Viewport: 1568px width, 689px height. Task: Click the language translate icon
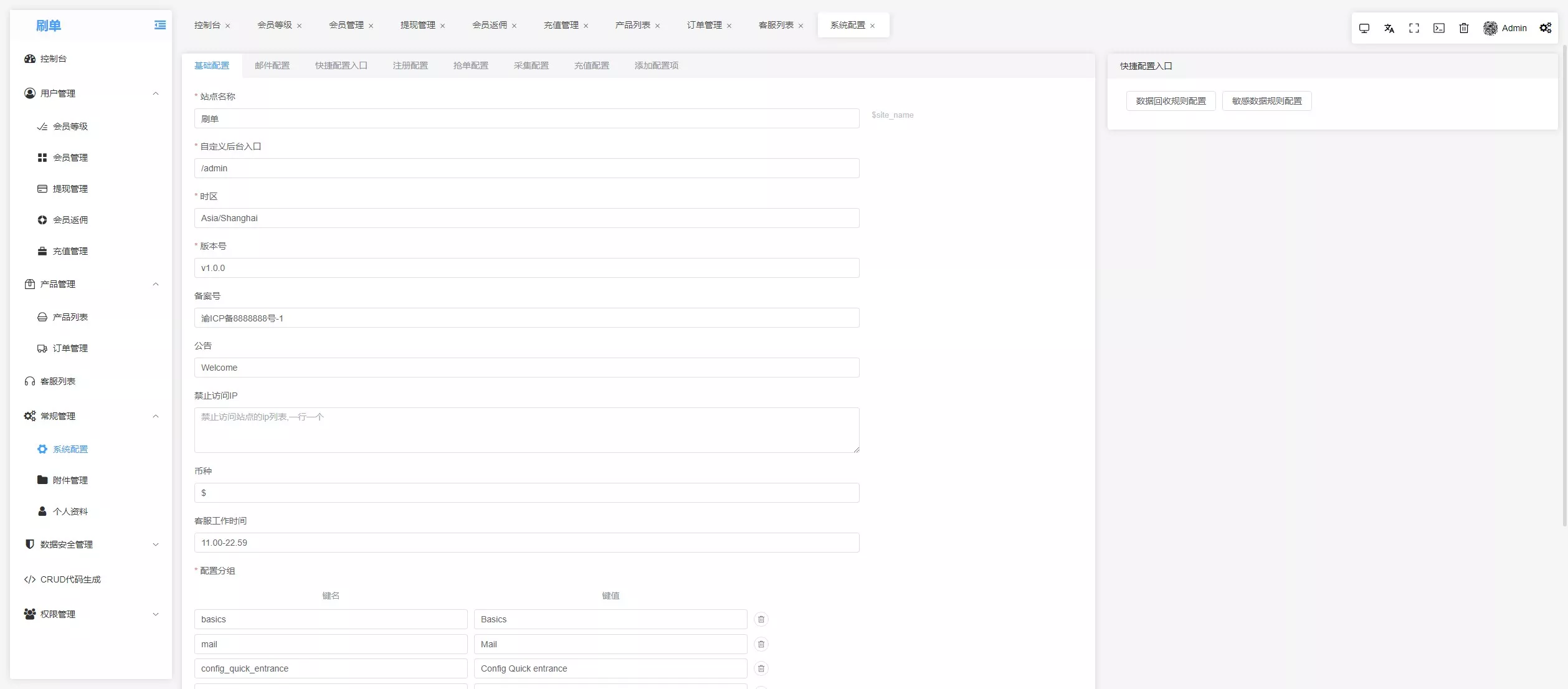click(x=1389, y=28)
